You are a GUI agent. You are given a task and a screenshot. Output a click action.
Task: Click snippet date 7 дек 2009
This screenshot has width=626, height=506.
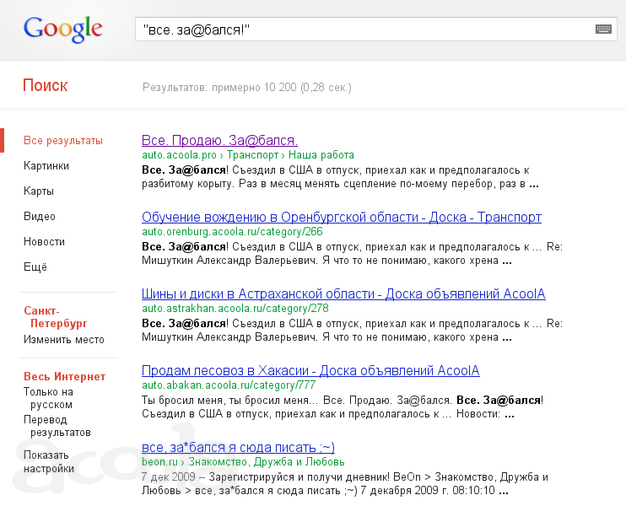(168, 477)
